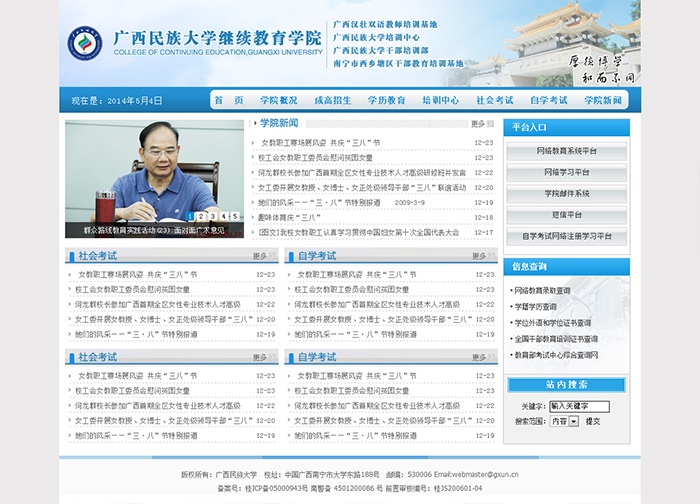Click the 平台入口 panel header
The width and height of the screenshot is (700, 504).
coord(567,128)
